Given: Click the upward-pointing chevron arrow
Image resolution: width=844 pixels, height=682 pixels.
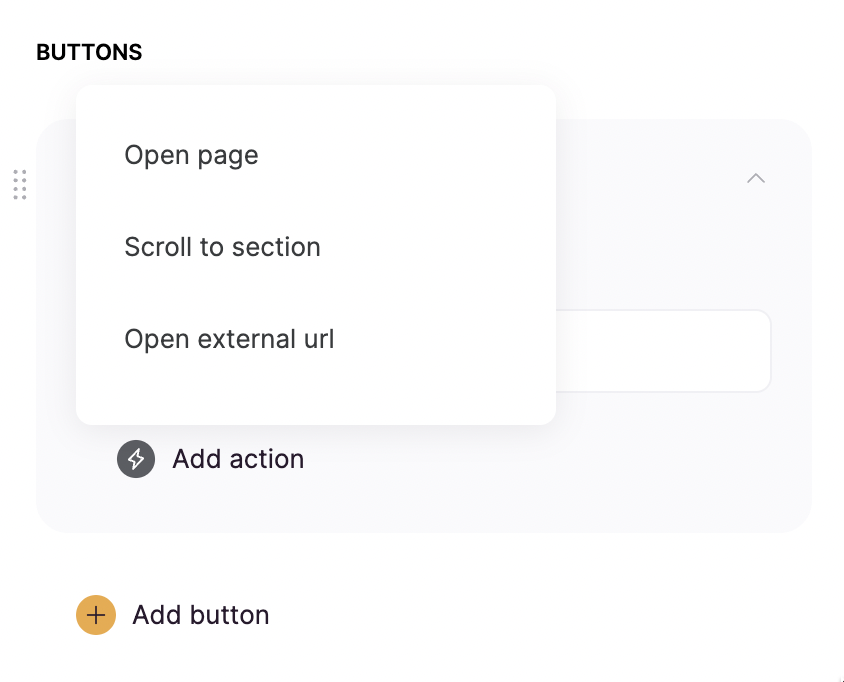Looking at the screenshot, I should [x=756, y=178].
